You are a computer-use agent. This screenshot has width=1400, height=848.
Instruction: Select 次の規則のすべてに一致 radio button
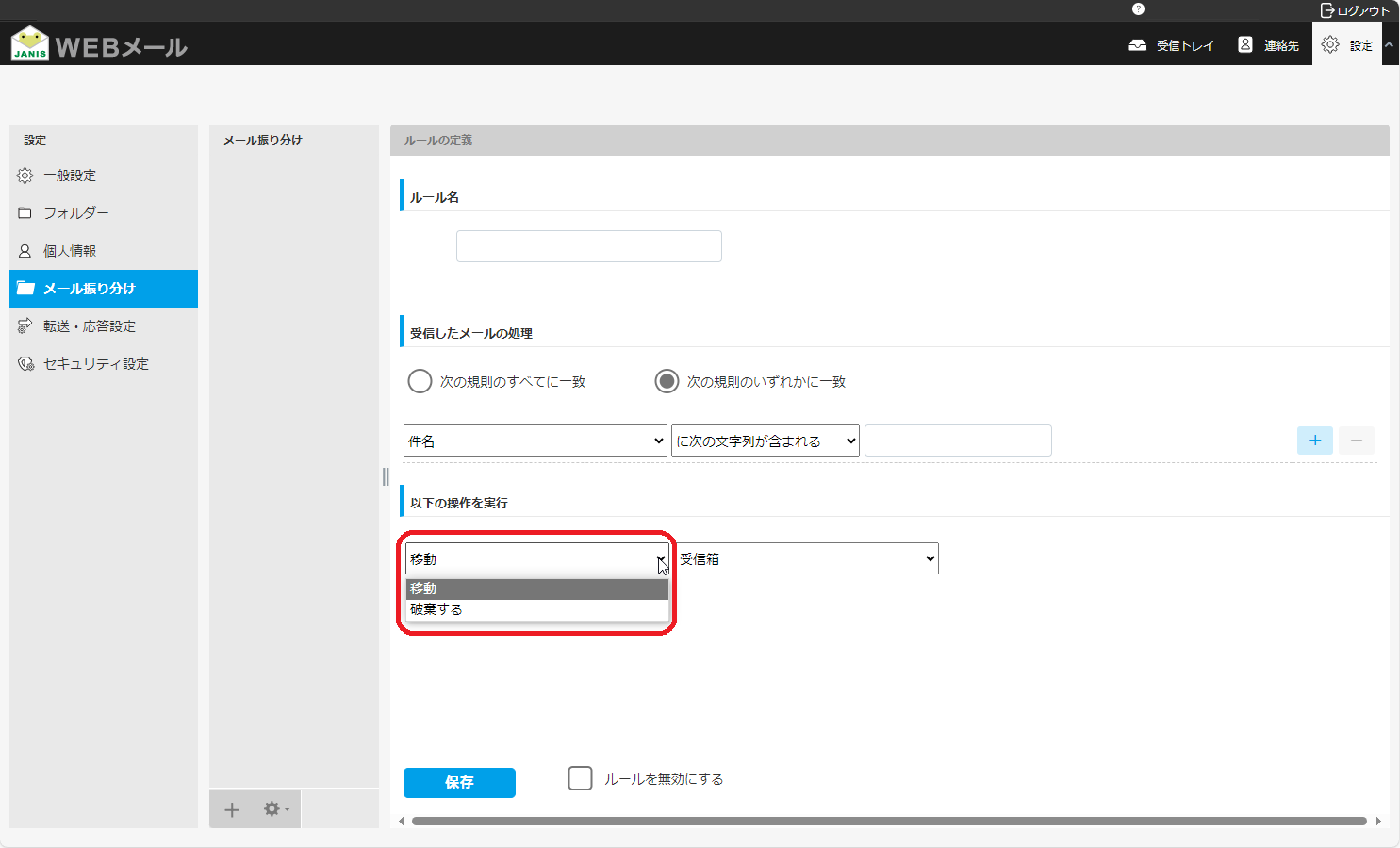tap(420, 381)
